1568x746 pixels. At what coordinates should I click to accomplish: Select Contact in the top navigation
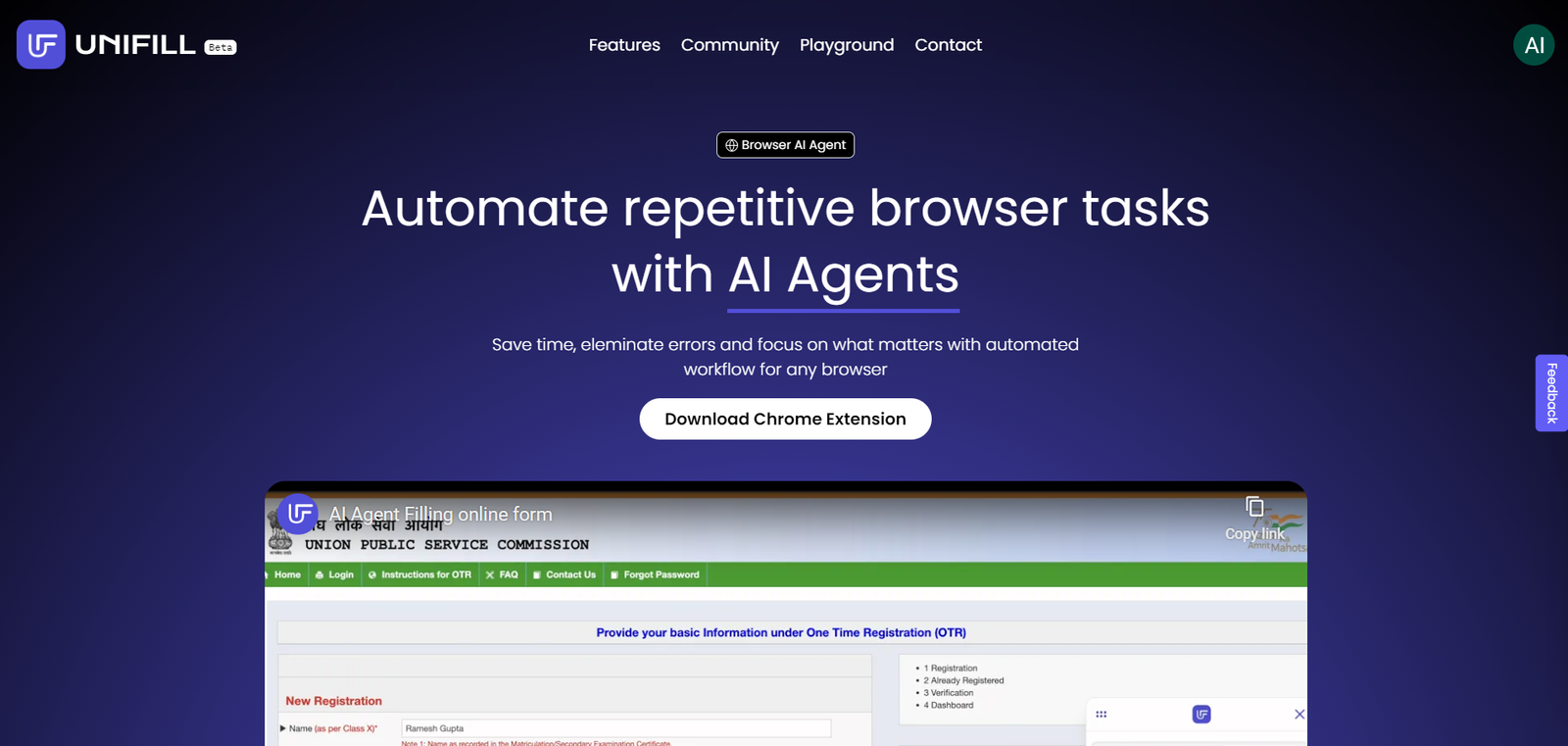948,45
